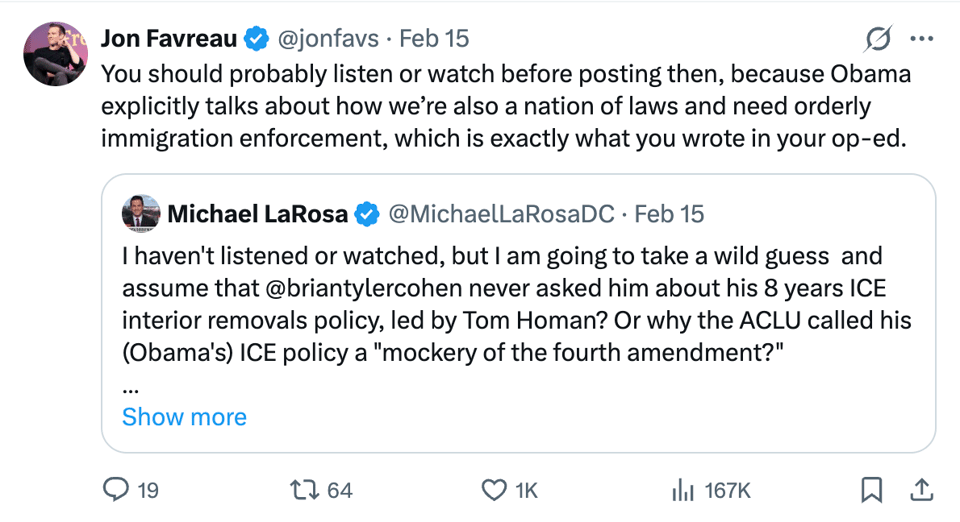
Task: Click the Jon Favreau display name
Action: (169, 39)
